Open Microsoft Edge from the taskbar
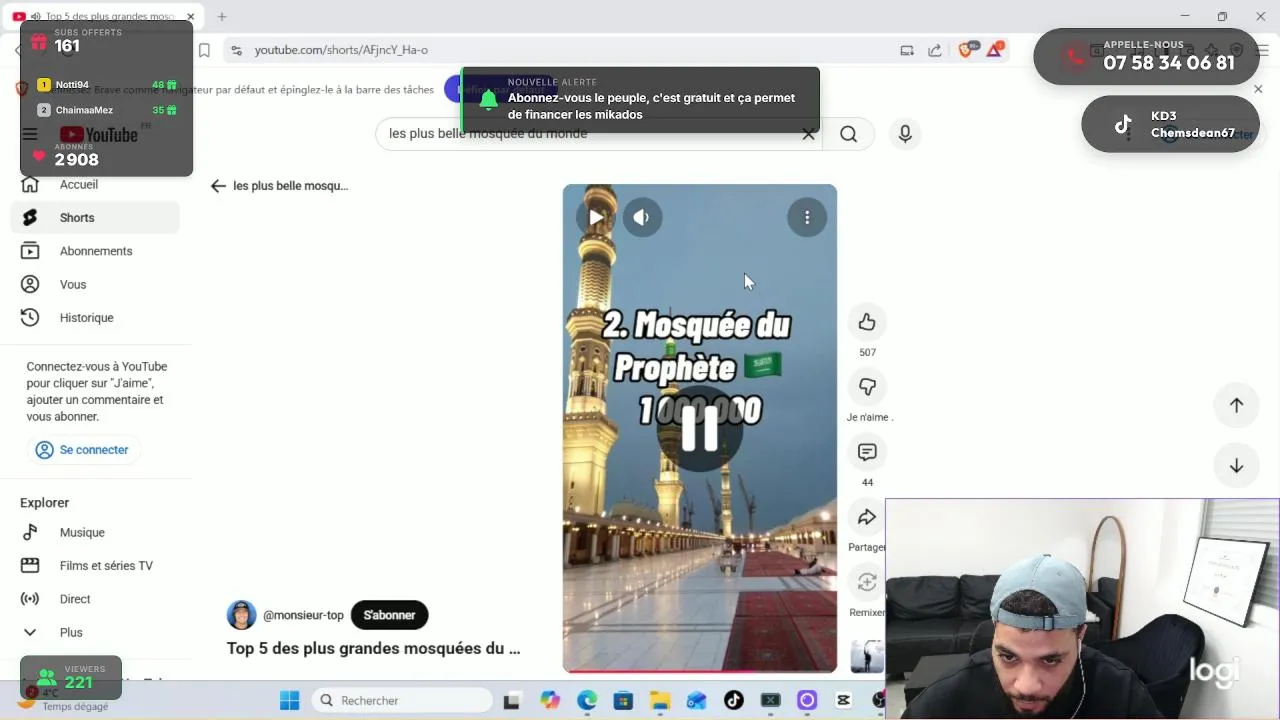This screenshot has width=1280, height=720. [x=587, y=701]
